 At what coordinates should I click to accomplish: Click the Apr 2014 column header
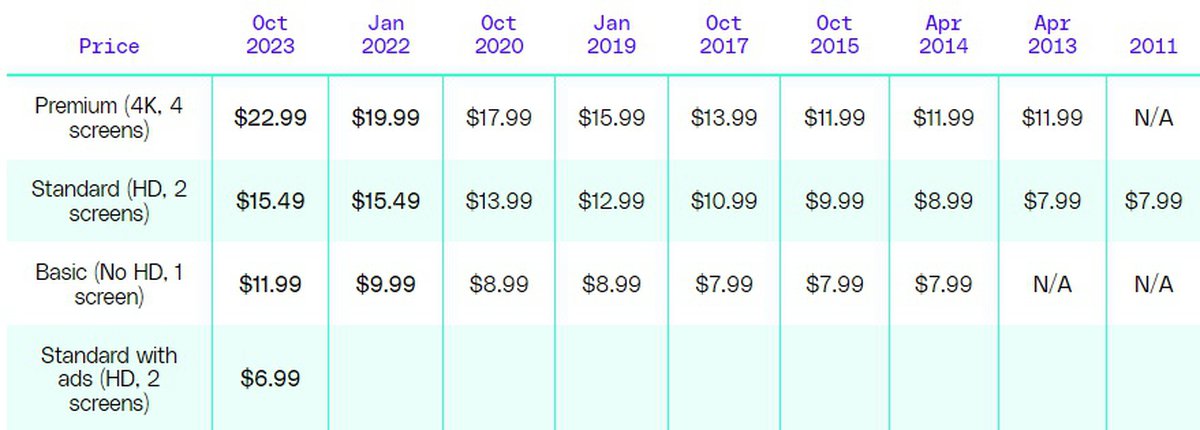point(943,35)
